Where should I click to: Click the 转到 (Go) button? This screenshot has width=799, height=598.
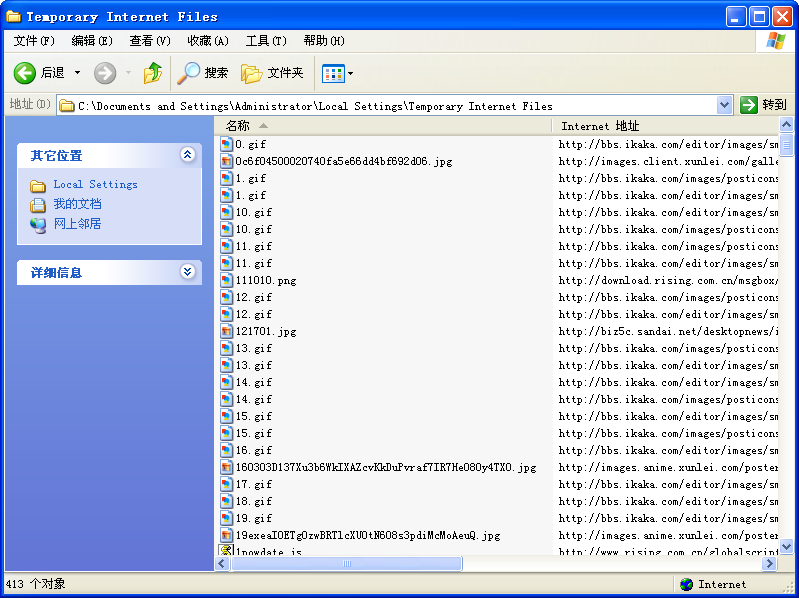pyautogui.click(x=764, y=105)
